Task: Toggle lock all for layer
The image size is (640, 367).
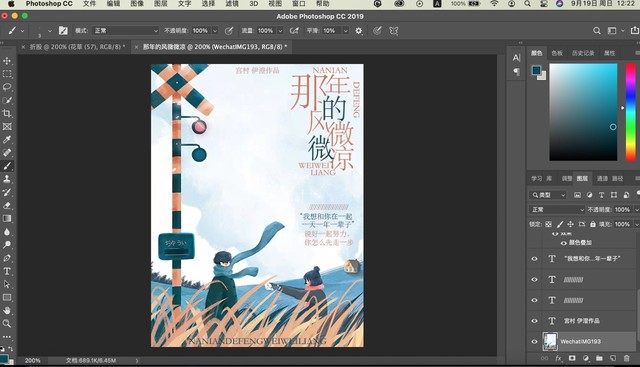Action: pos(593,224)
